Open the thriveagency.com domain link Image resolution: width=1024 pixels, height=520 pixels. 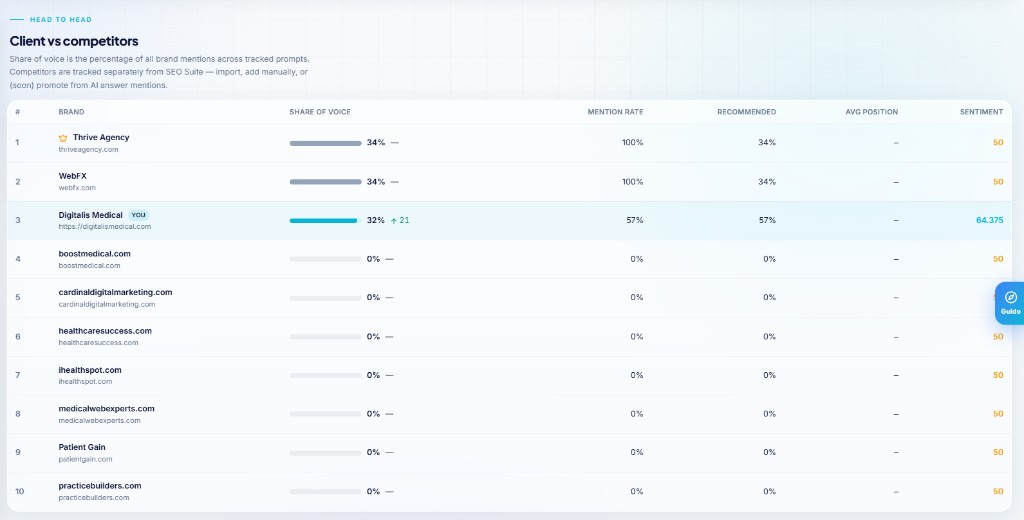[x=88, y=150]
